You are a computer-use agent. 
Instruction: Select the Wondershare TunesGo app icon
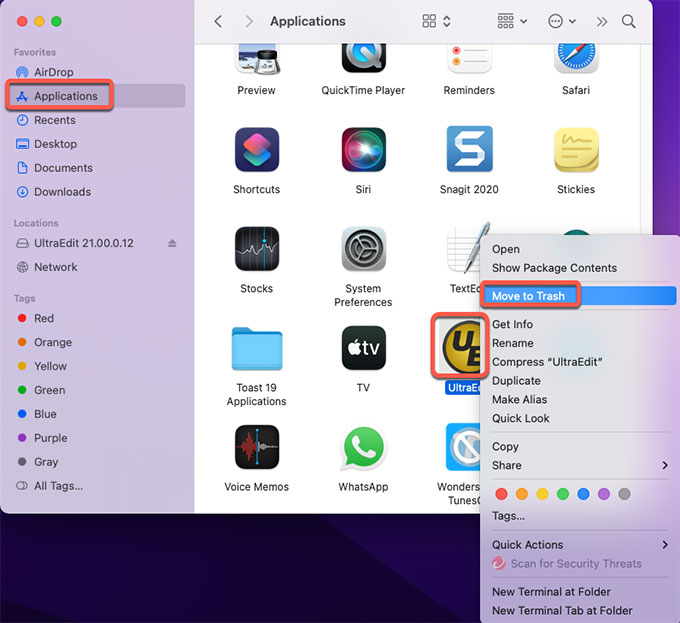(x=463, y=447)
